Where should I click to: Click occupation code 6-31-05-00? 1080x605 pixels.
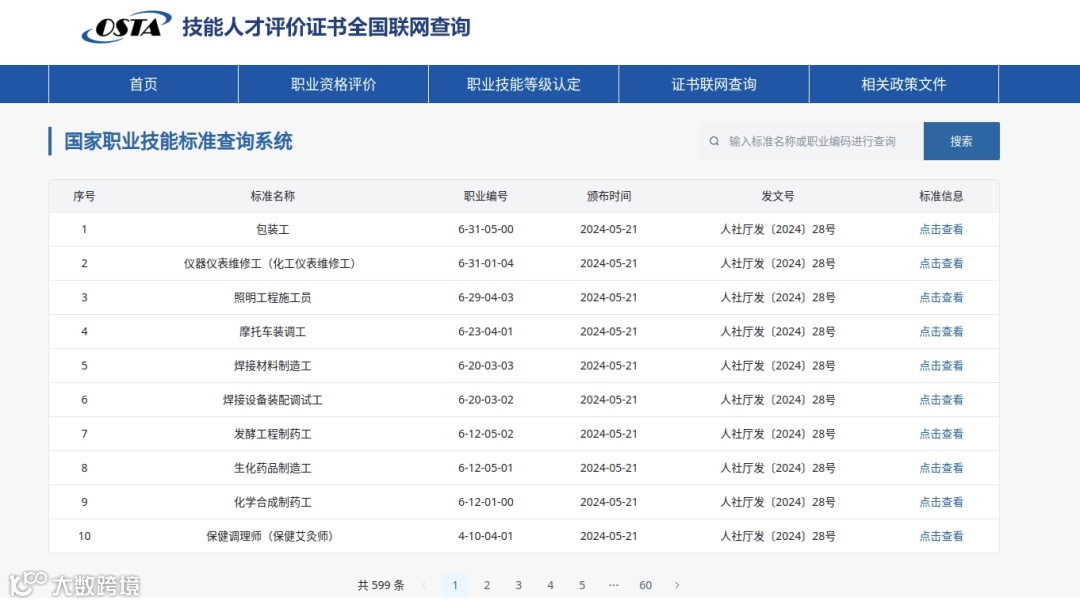tap(486, 229)
